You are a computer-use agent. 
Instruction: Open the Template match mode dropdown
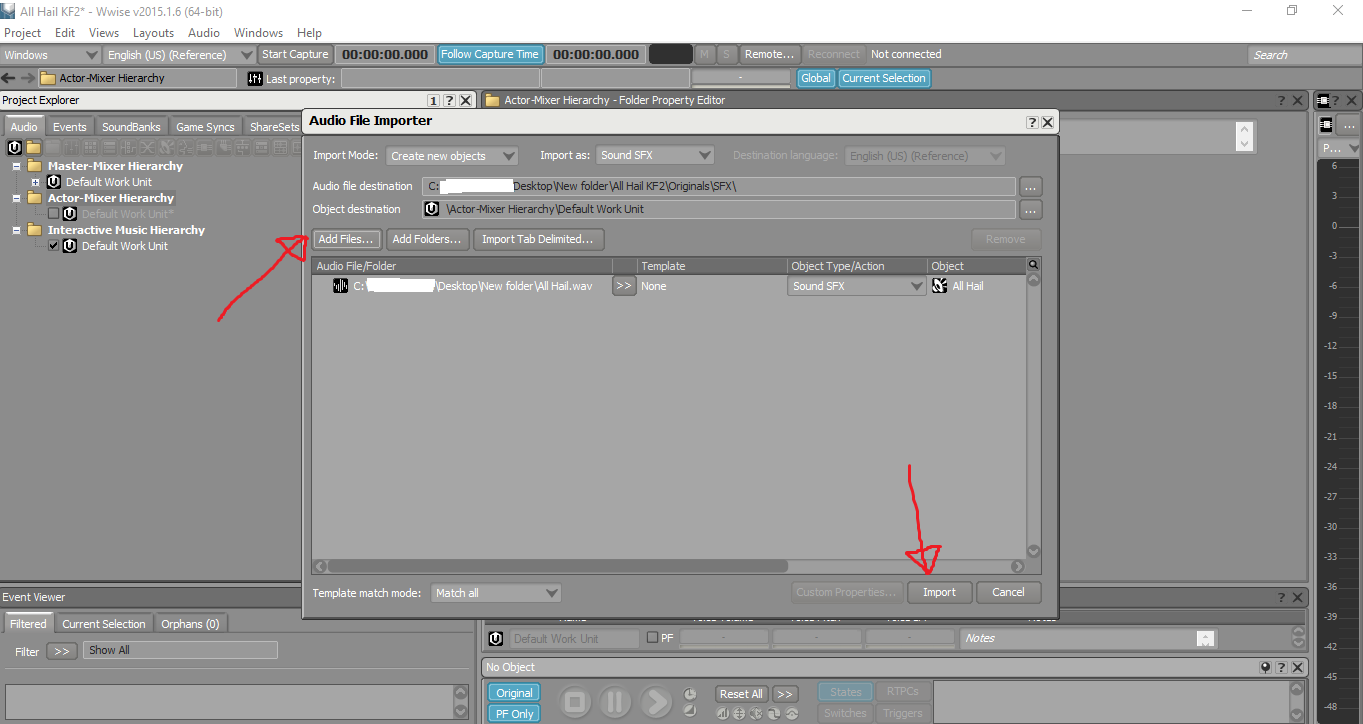[496, 593]
